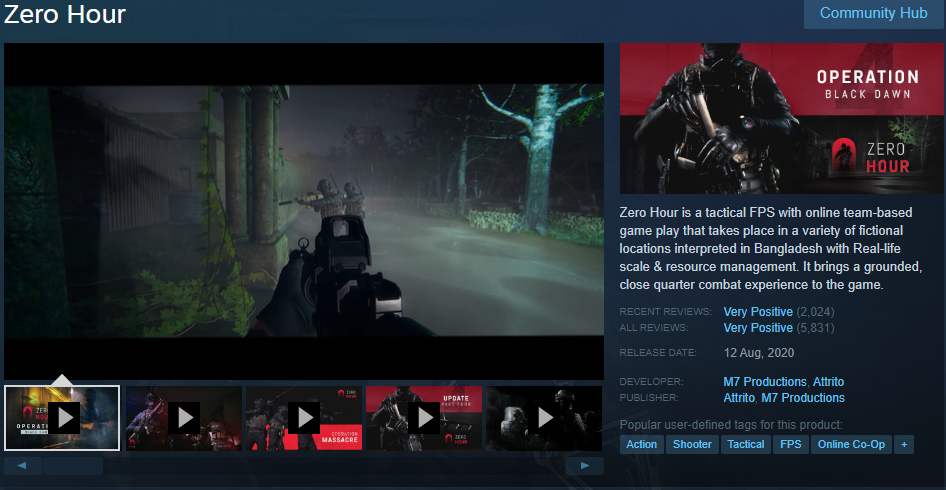
Task: Select the Action tag
Action: 641,445
